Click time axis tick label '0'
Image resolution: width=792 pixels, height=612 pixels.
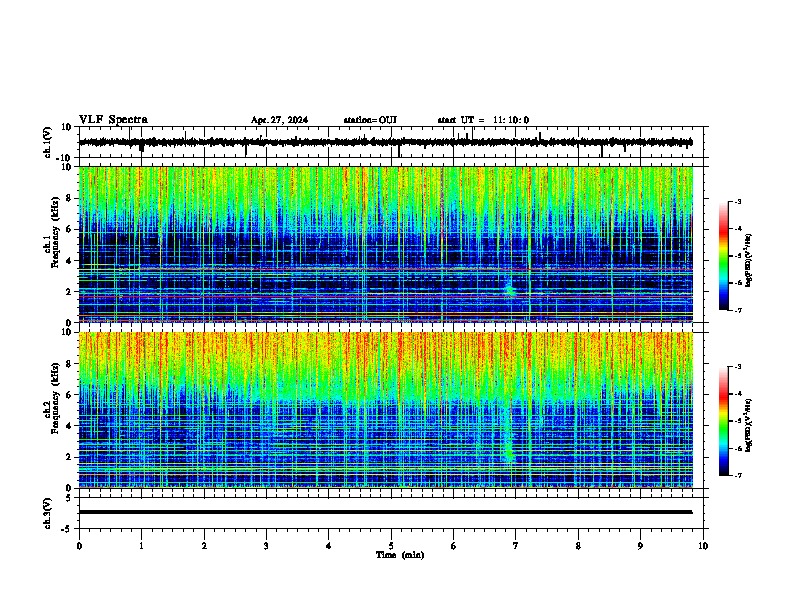(79, 546)
